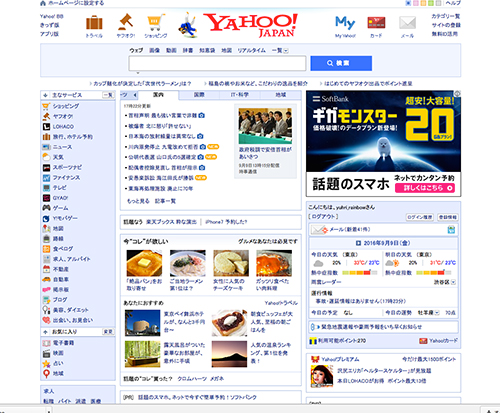Open the calendar icon in the mail row
500x413 pixels.
451,230
